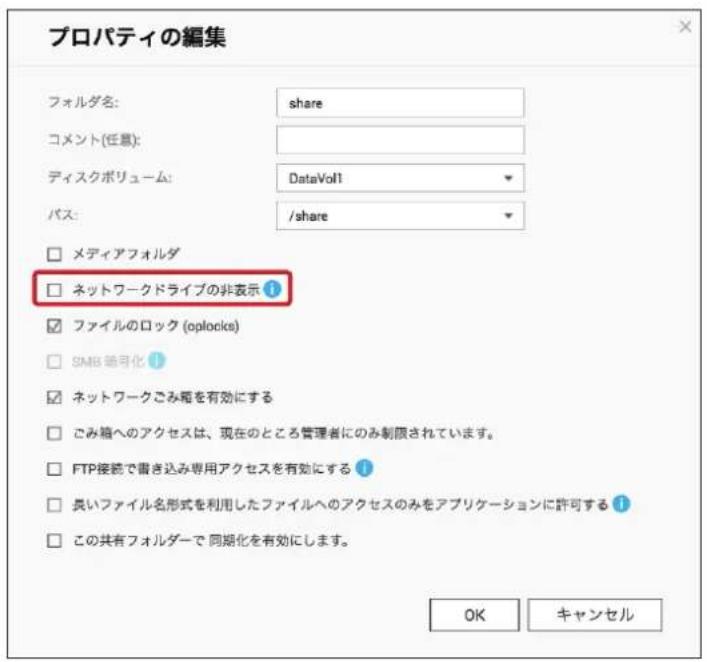707x662 pixels.
Task: Enable the メディアフォルダ checkbox
Action: pyautogui.click(x=54, y=254)
